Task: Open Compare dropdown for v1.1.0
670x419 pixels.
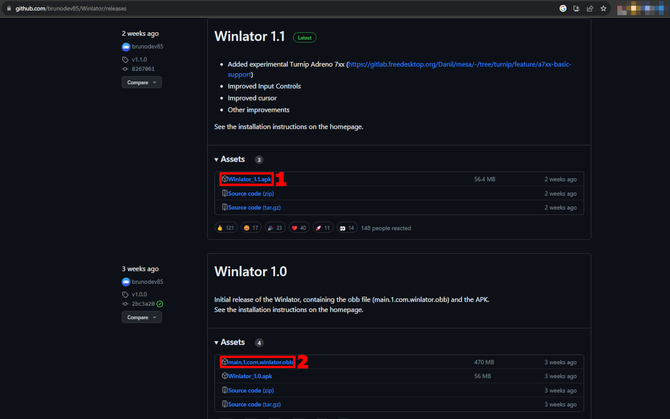Action: (x=141, y=82)
